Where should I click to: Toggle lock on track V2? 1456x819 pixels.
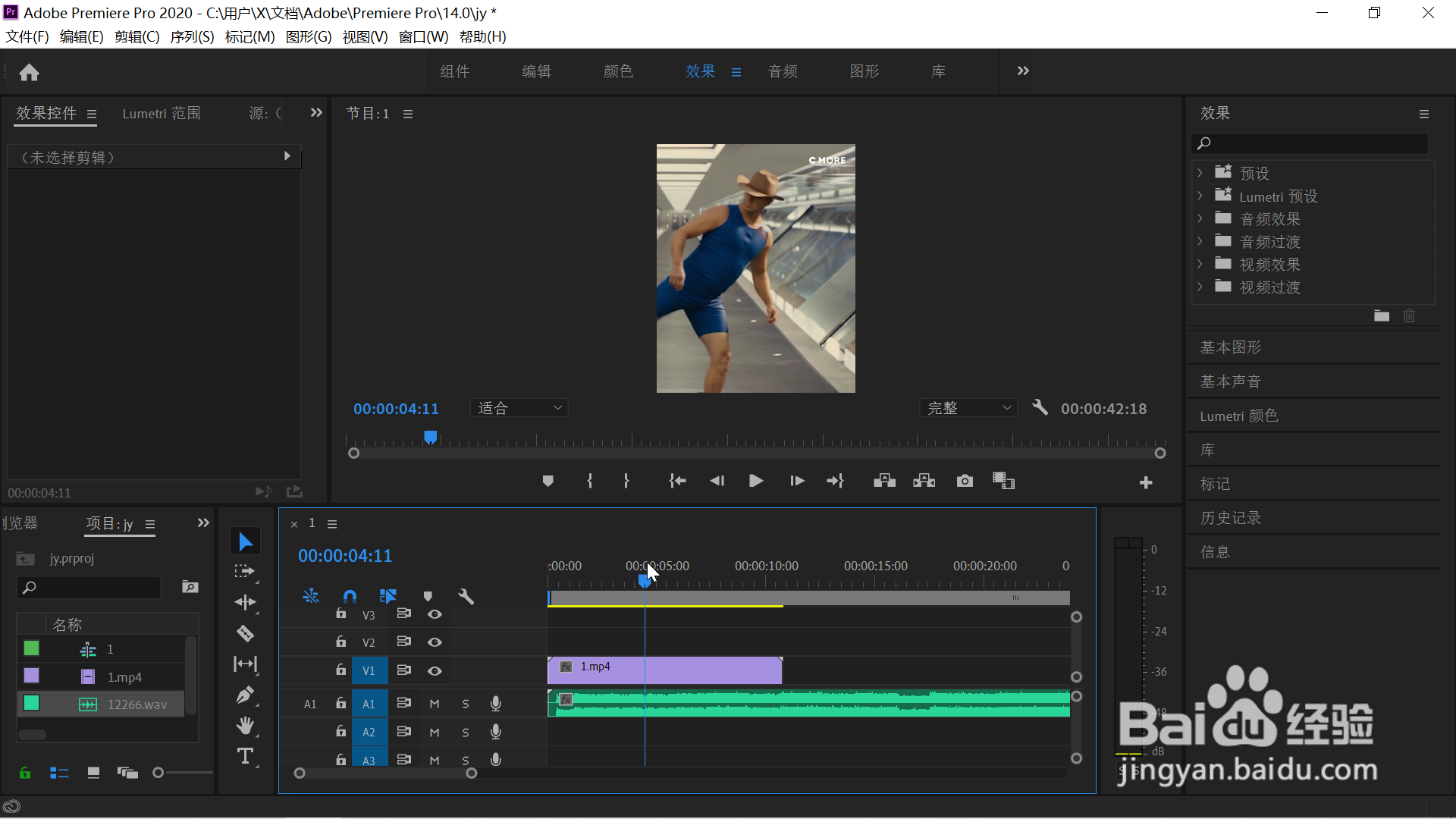341,642
